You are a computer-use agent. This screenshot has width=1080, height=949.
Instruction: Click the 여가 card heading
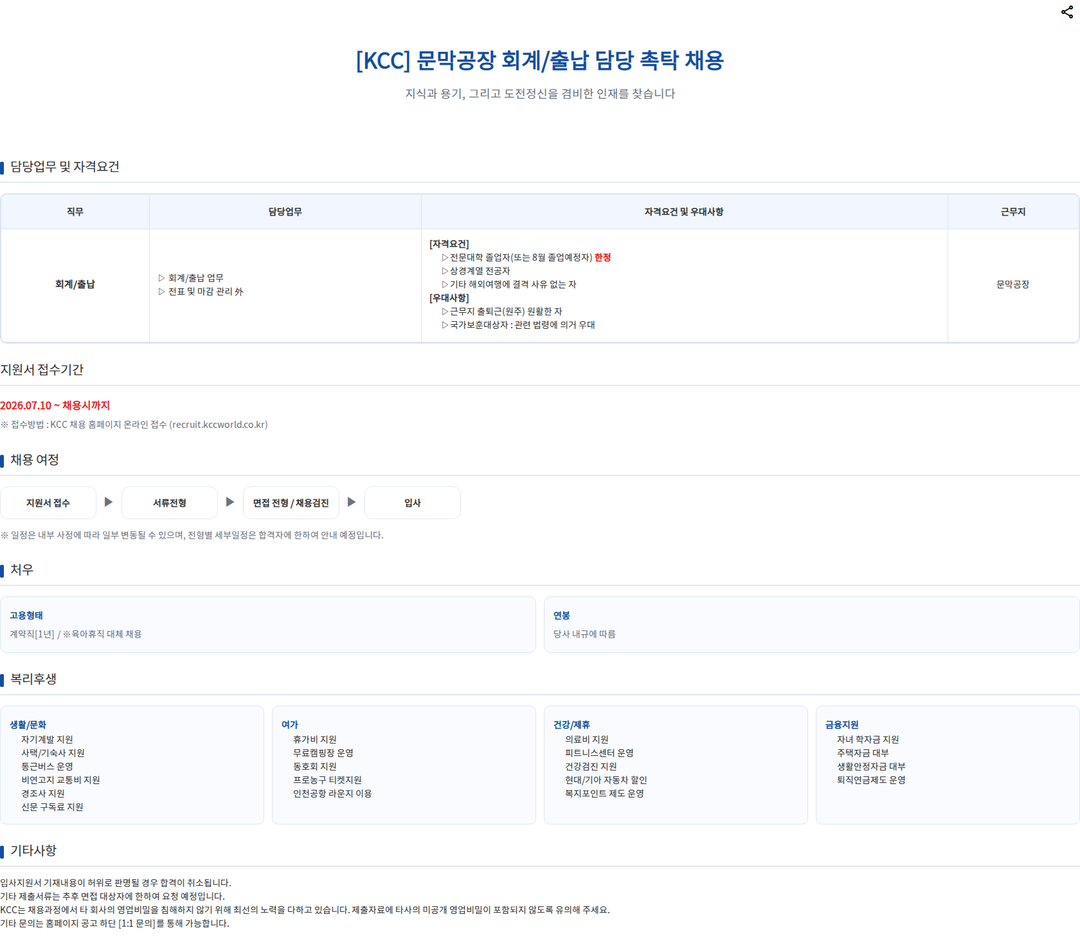[x=290, y=724]
